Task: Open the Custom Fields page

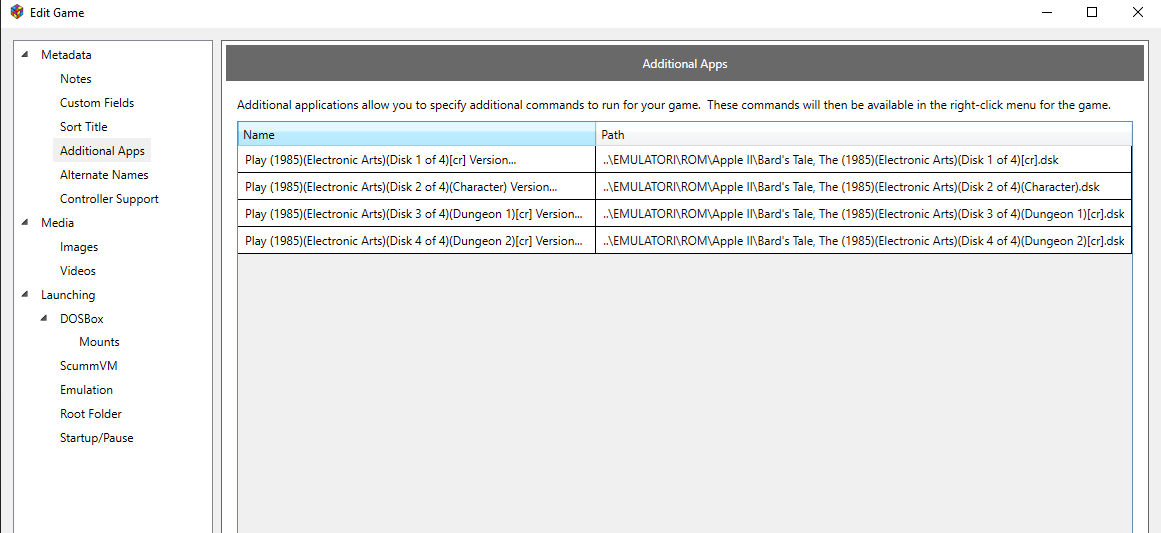Action: [97, 103]
